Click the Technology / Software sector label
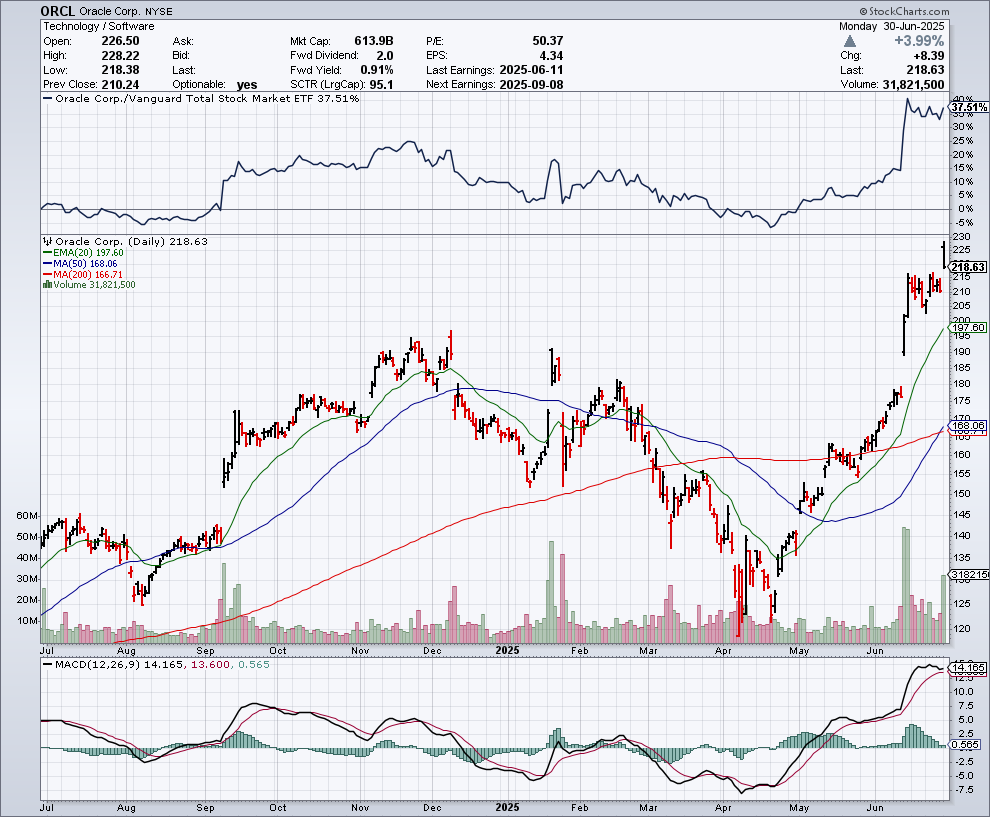This screenshot has width=990, height=817. (98, 27)
